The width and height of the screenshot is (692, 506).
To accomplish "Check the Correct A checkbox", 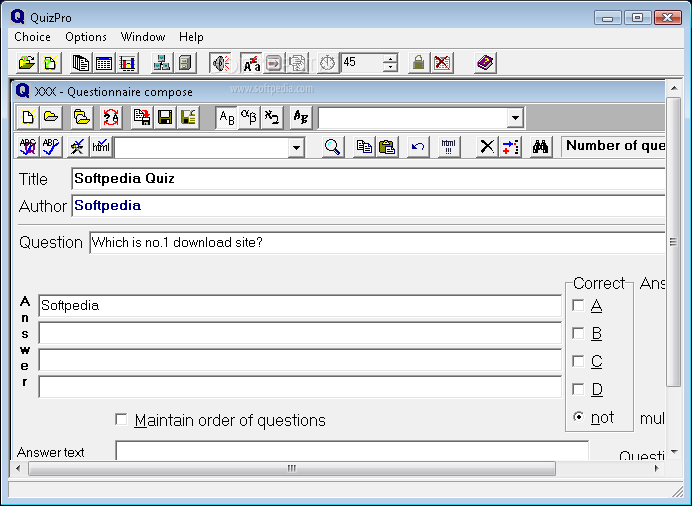I will (578, 305).
